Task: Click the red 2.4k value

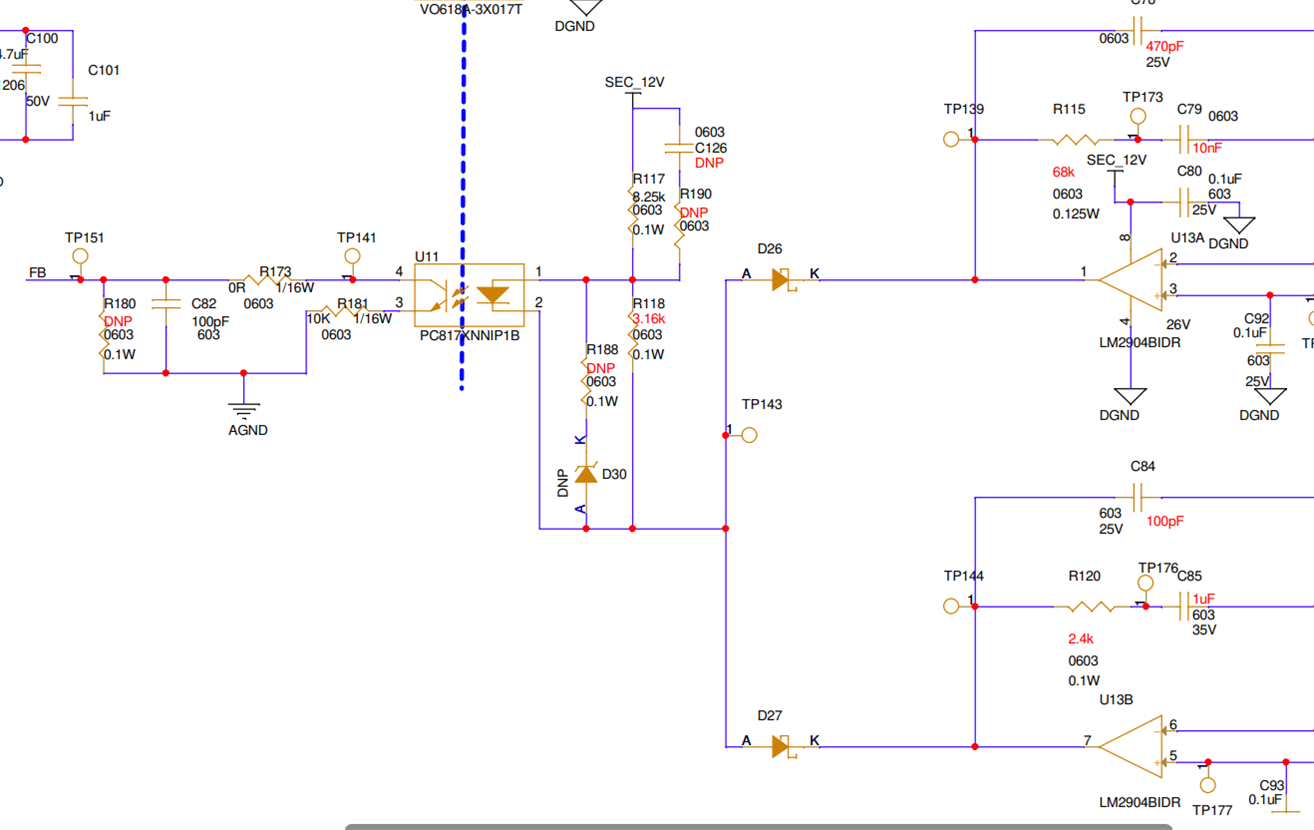Action: [x=1081, y=638]
